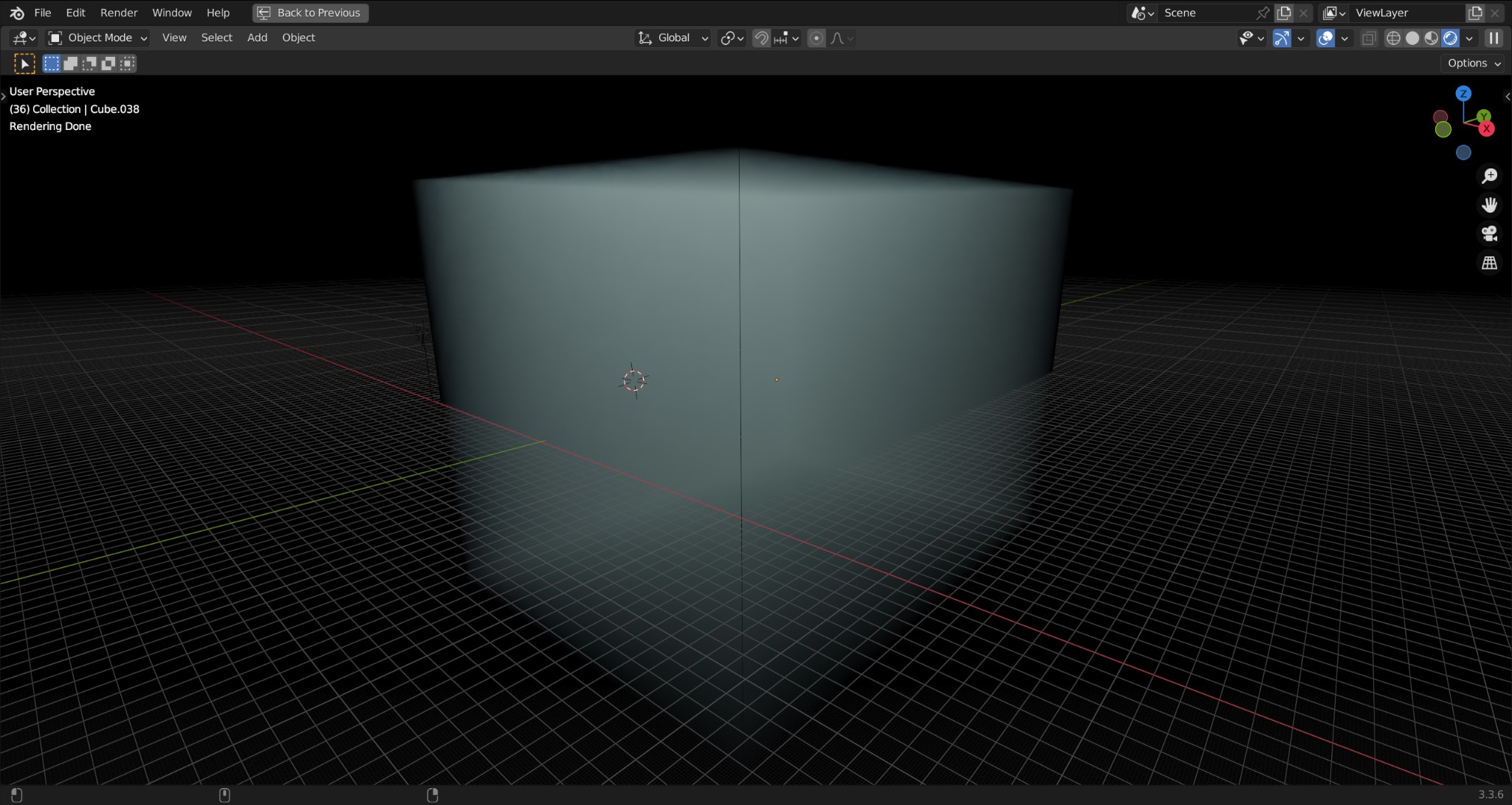This screenshot has width=1512, height=805.
Task: Open the scene browse dropdown icon
Action: [x=1142, y=13]
